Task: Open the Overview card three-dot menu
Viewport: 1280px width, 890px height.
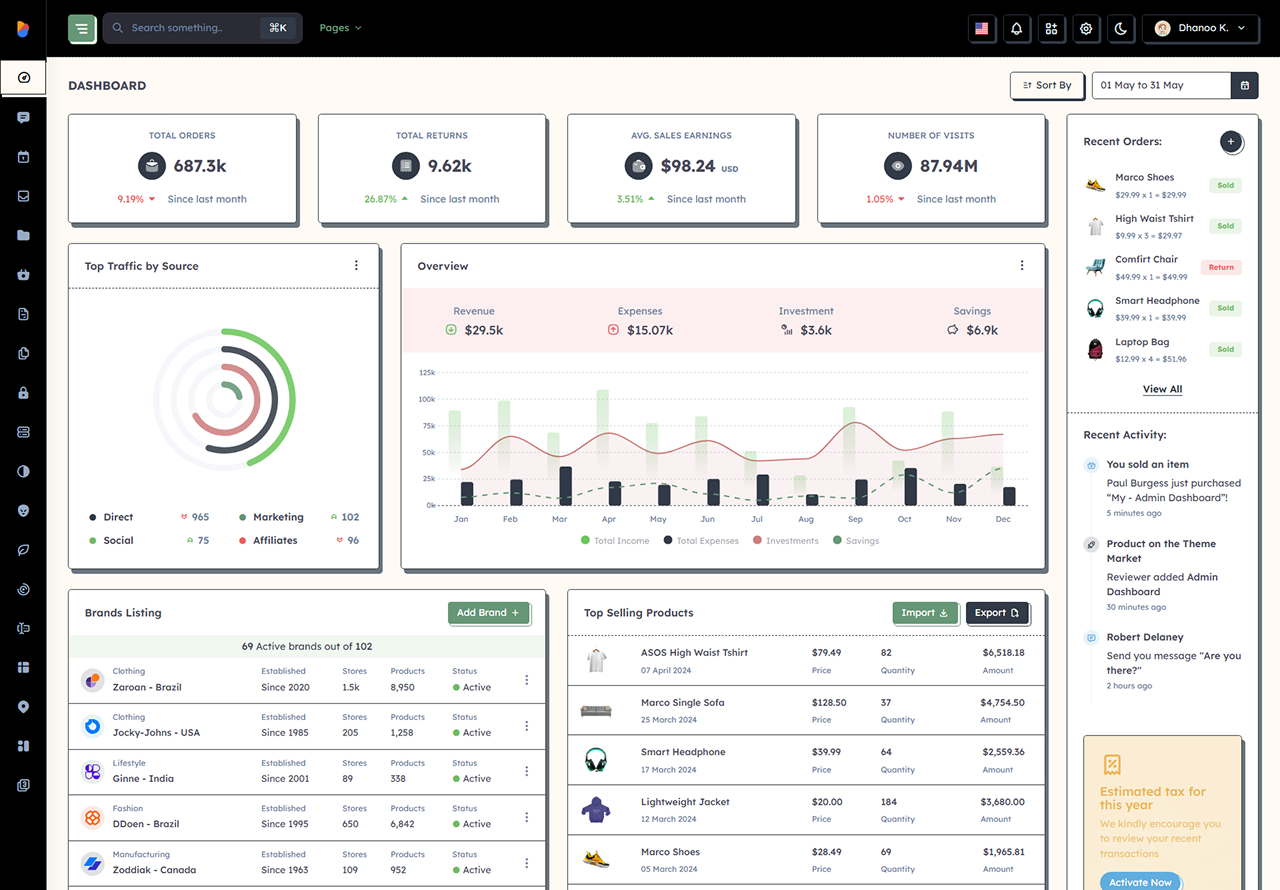Action: click(x=1022, y=265)
